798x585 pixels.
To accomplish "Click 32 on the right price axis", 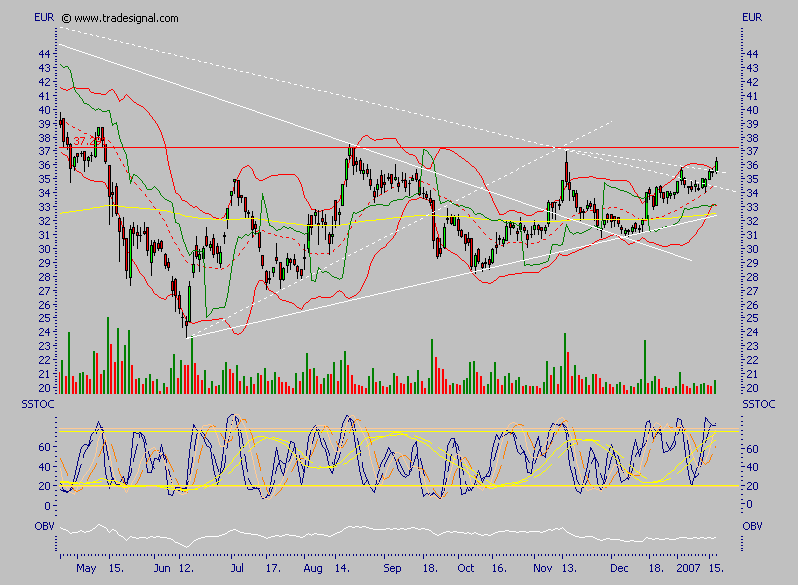I will click(x=752, y=221).
